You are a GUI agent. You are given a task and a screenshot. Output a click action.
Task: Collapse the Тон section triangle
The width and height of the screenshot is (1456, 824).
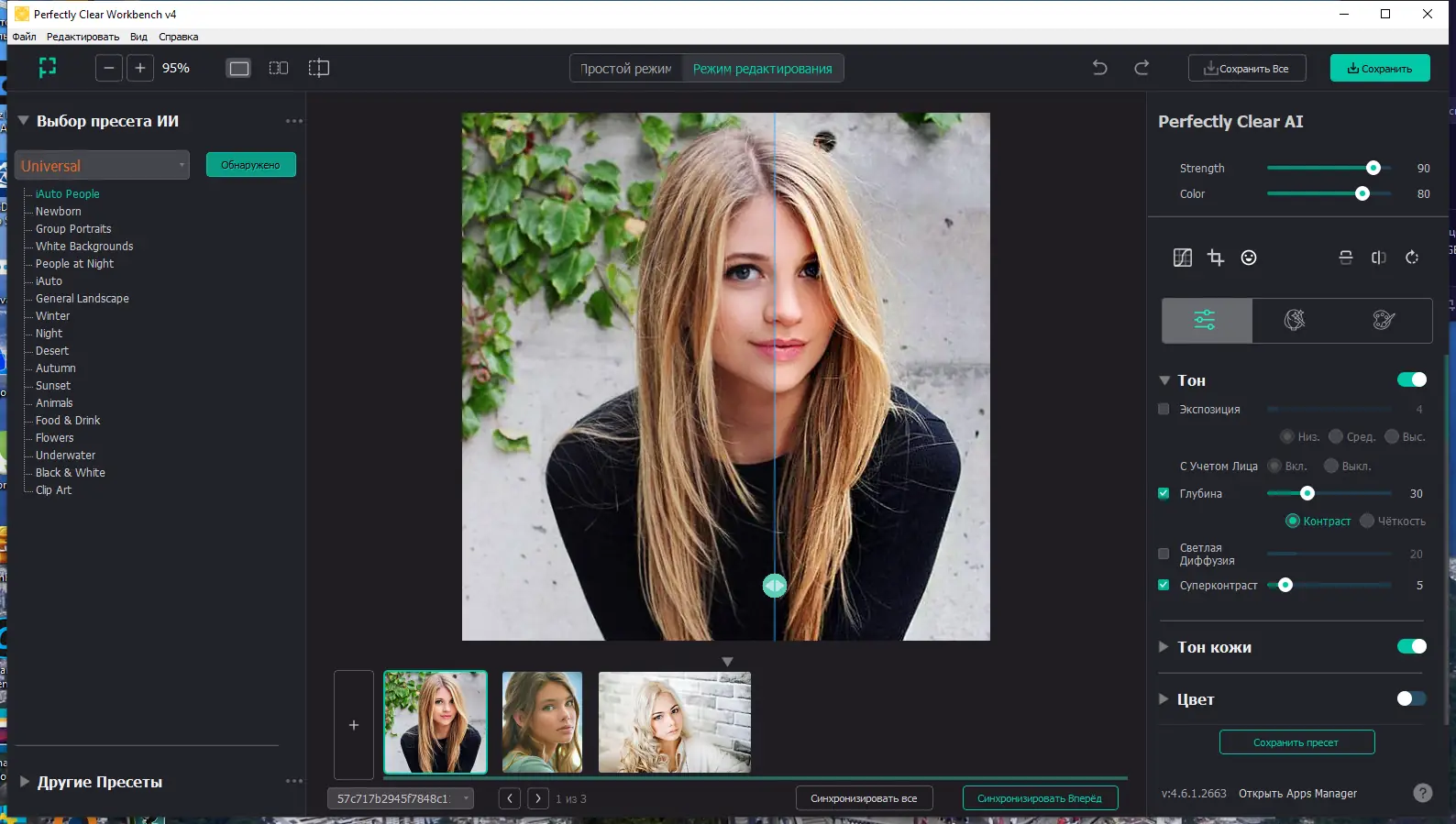pos(1164,380)
